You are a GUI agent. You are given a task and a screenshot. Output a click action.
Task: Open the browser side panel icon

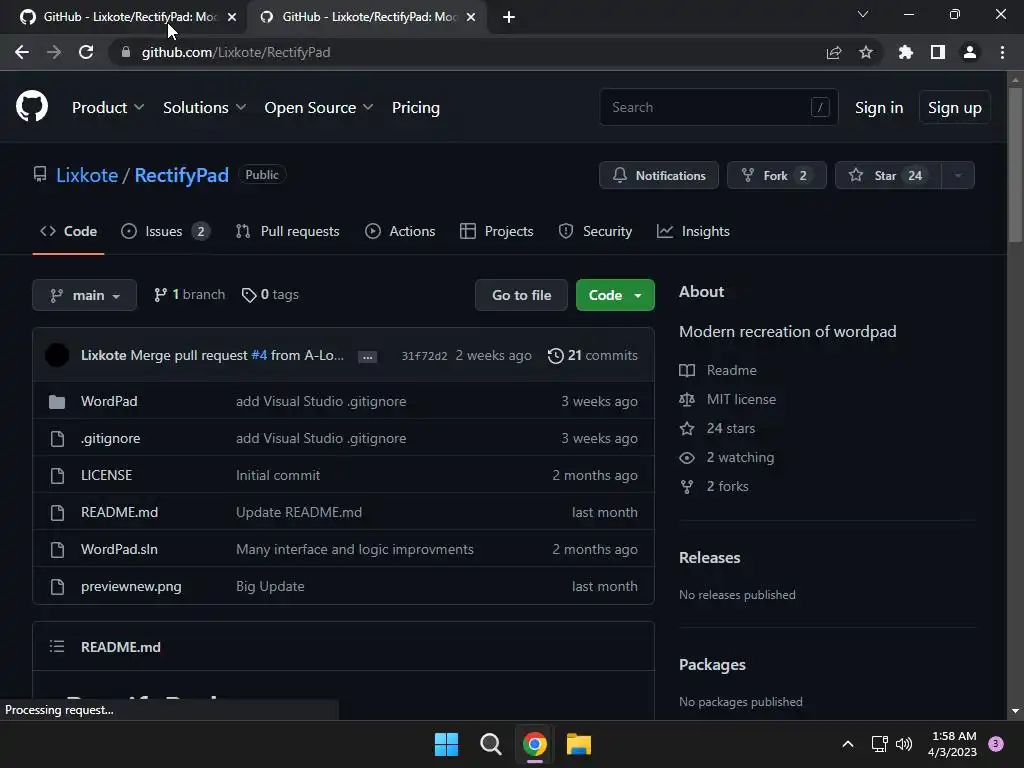click(938, 52)
